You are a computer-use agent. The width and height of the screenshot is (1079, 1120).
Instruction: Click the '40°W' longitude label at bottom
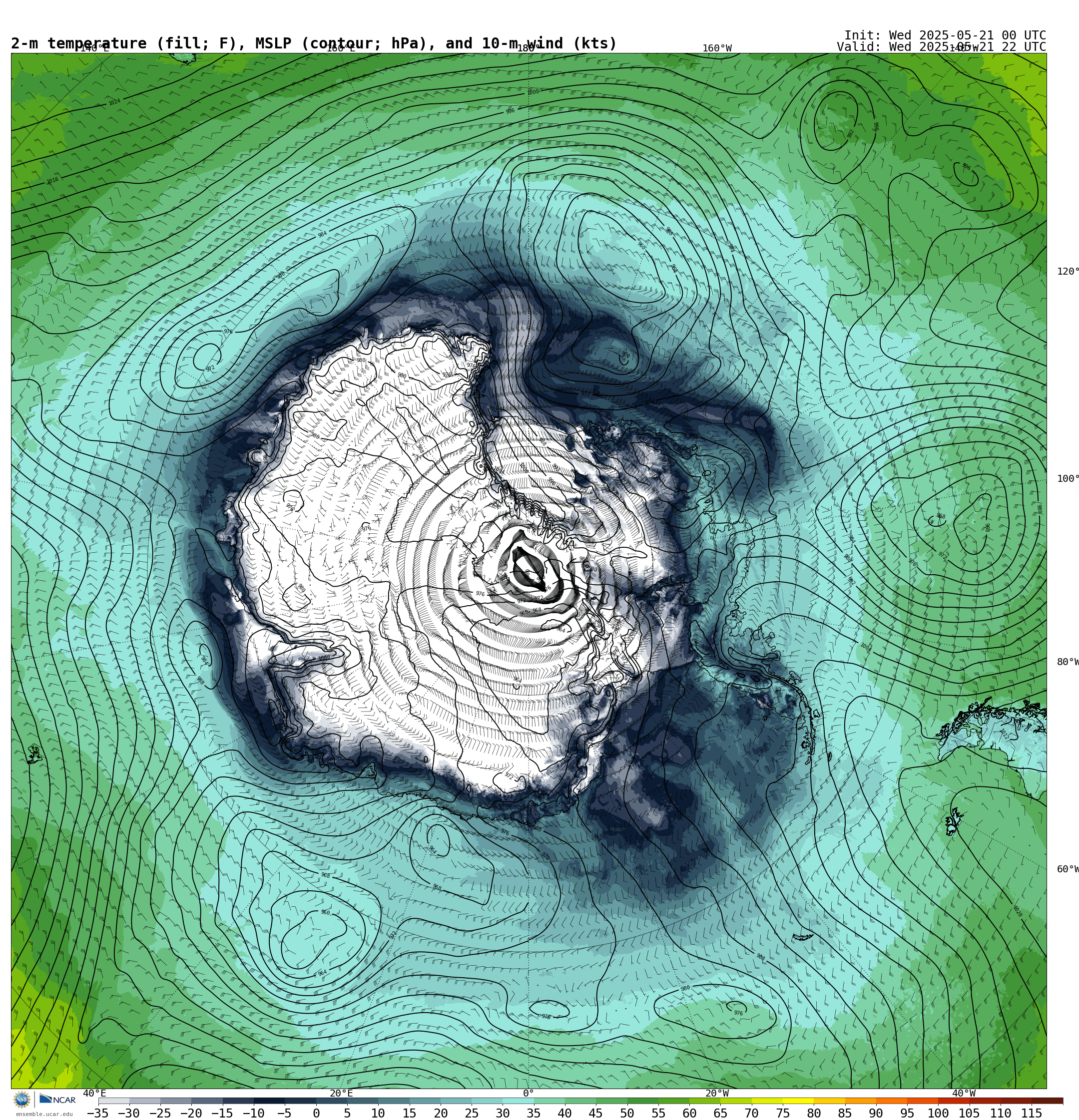[x=964, y=1093]
